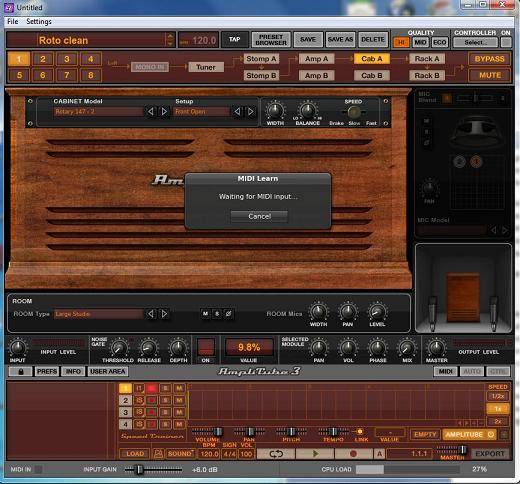Go to previous room type
Screen dimensions: 520x484
[x=151, y=314]
